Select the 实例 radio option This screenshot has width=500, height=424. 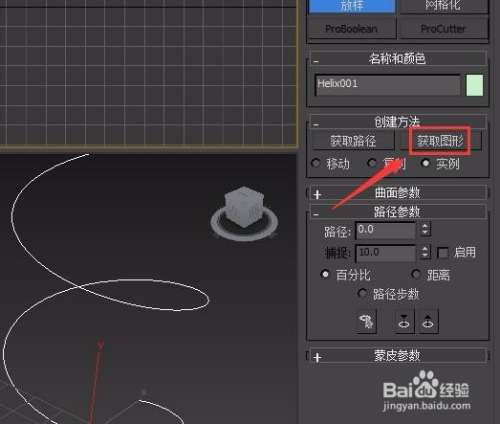pyautogui.click(x=426, y=163)
